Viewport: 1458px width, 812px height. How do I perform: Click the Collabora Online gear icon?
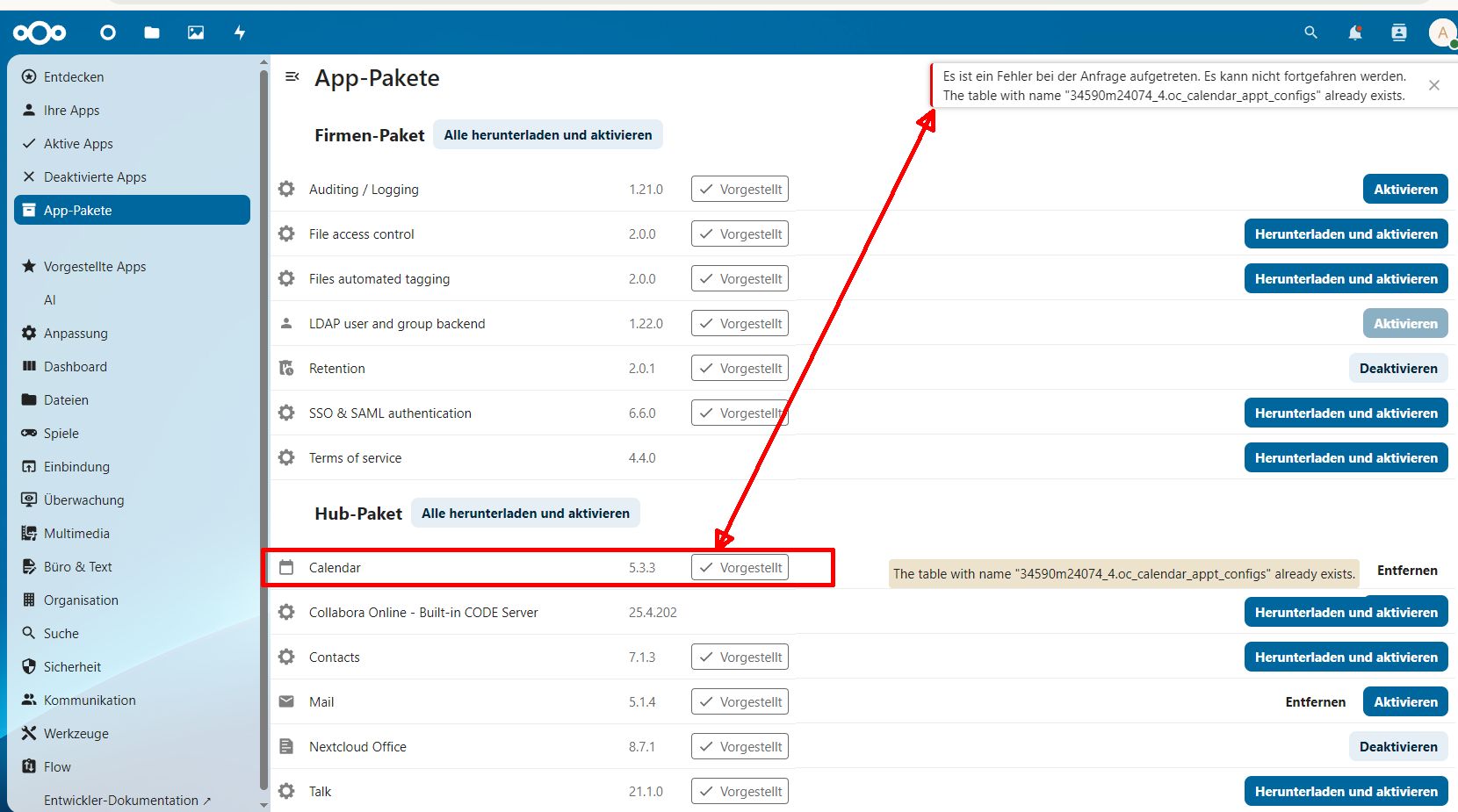point(286,612)
